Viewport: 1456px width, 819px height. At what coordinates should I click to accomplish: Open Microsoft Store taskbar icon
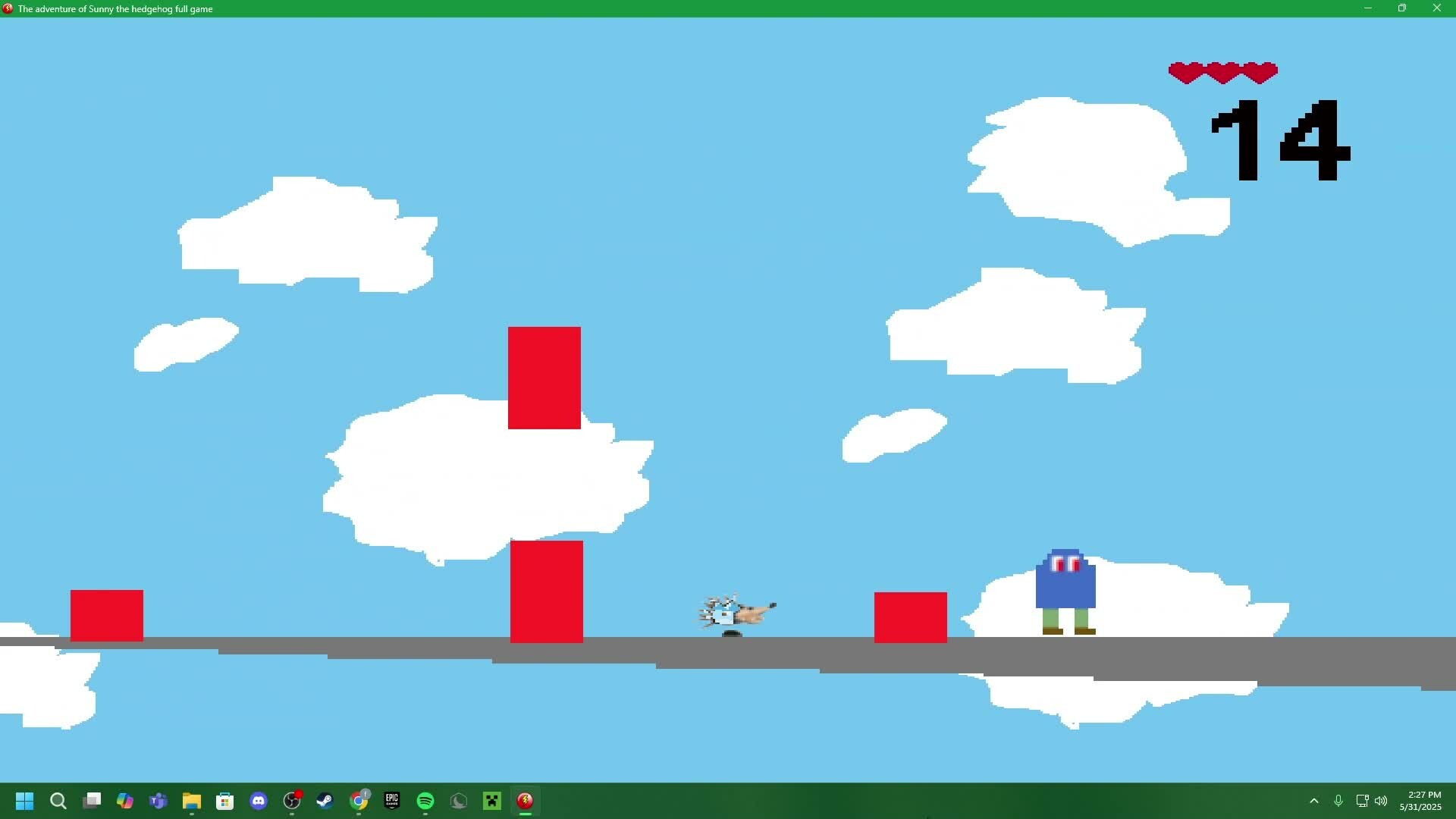point(225,801)
